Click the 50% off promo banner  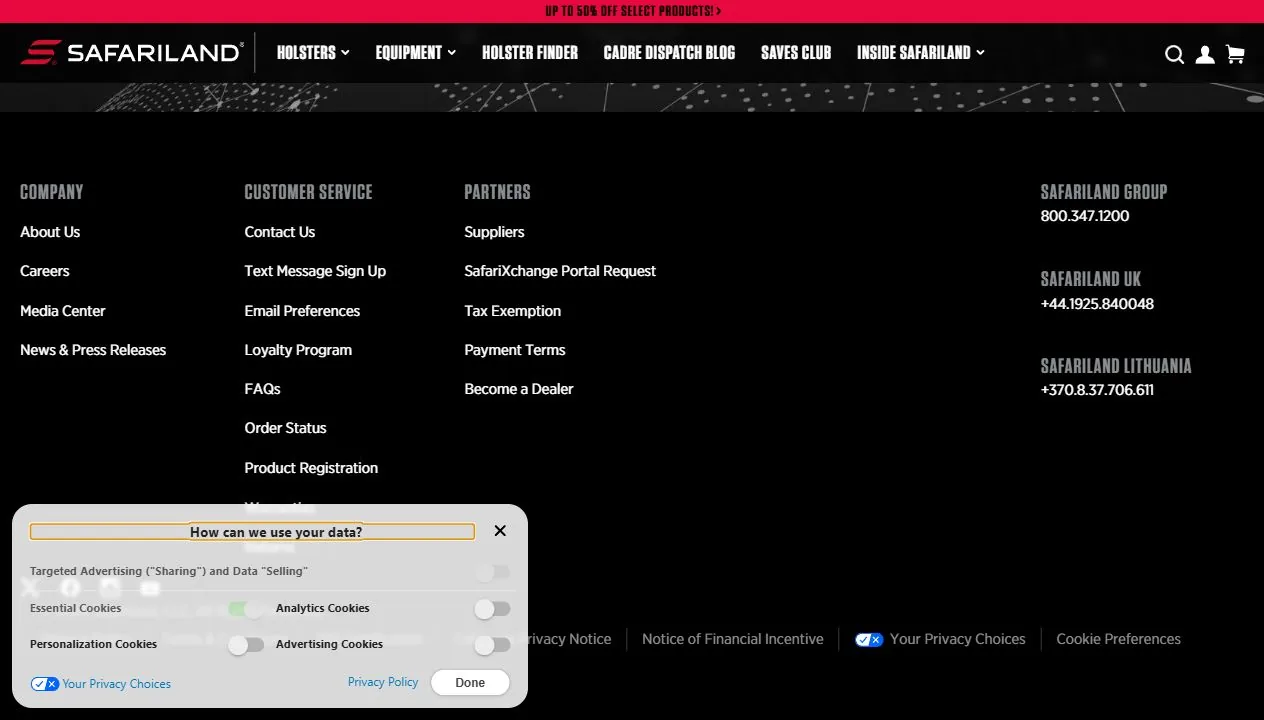[x=632, y=11]
